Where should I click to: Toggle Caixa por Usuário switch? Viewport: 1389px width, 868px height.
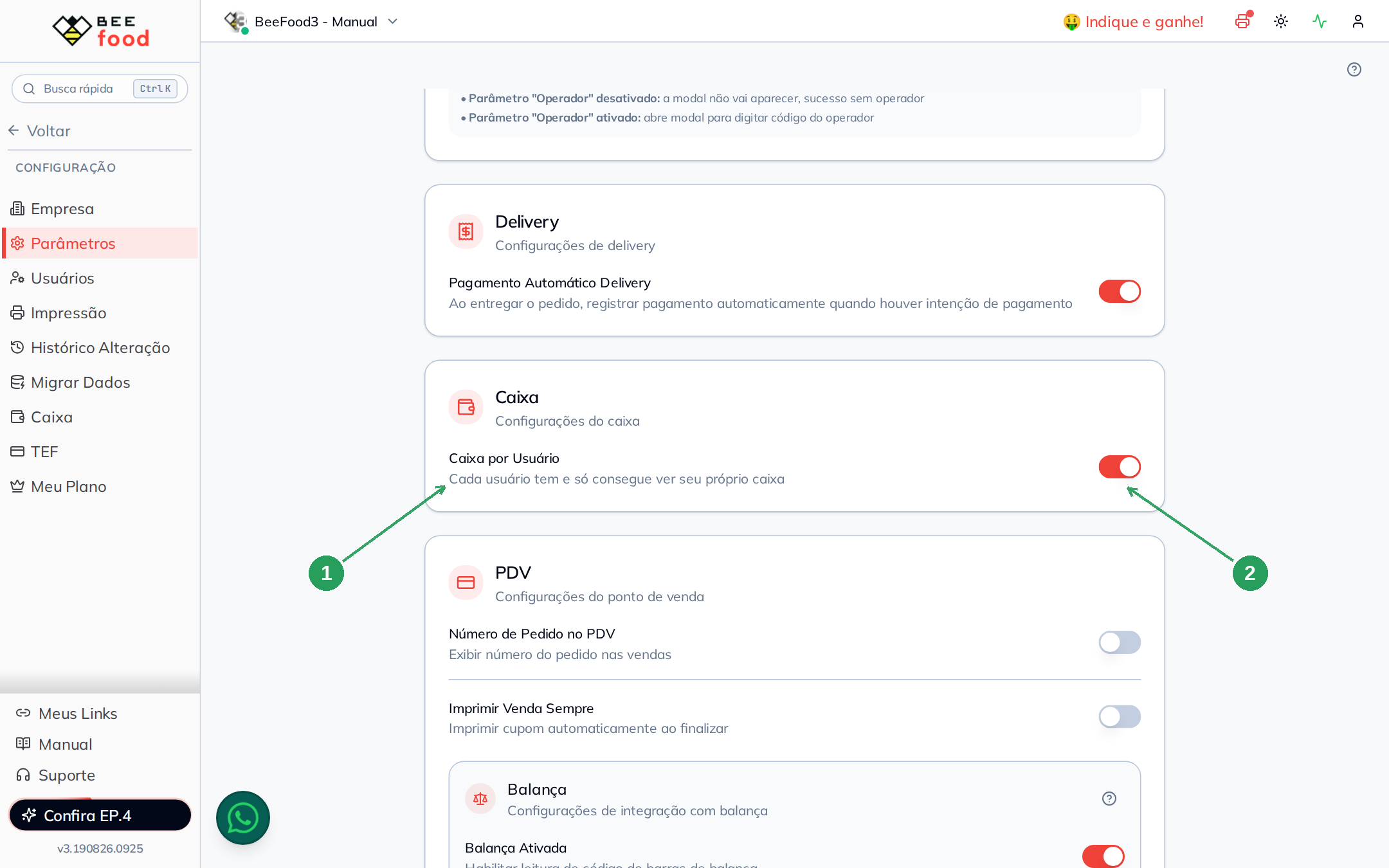click(x=1120, y=467)
